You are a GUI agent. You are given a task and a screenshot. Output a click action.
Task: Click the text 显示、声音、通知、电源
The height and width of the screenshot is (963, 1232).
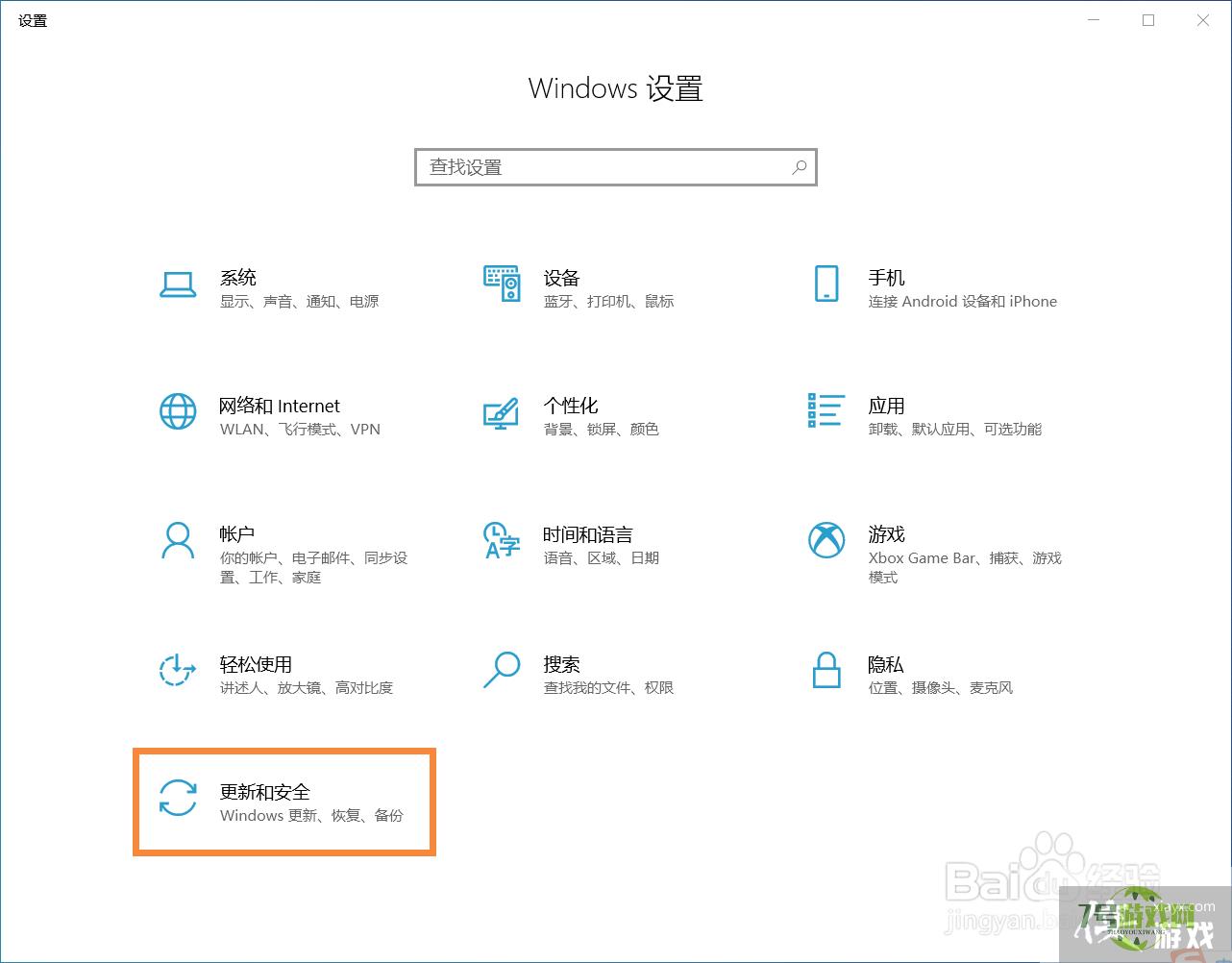point(300,302)
